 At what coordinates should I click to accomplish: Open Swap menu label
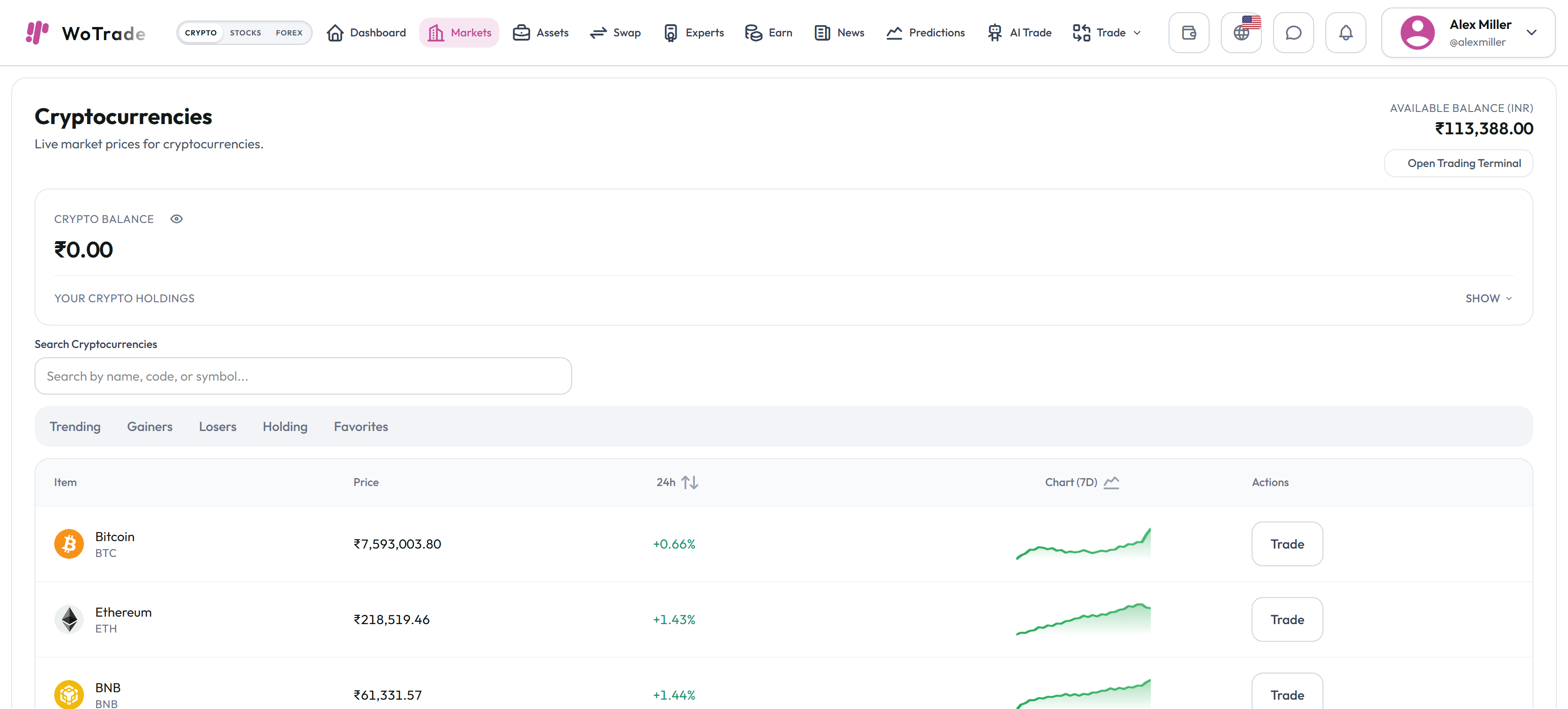click(x=627, y=33)
